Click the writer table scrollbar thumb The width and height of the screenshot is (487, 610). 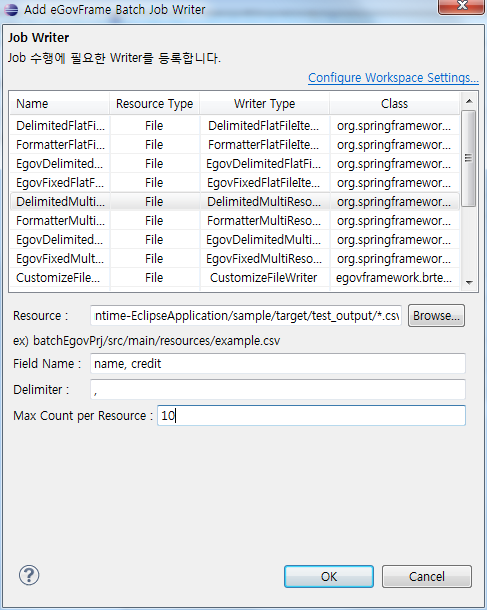point(469,158)
